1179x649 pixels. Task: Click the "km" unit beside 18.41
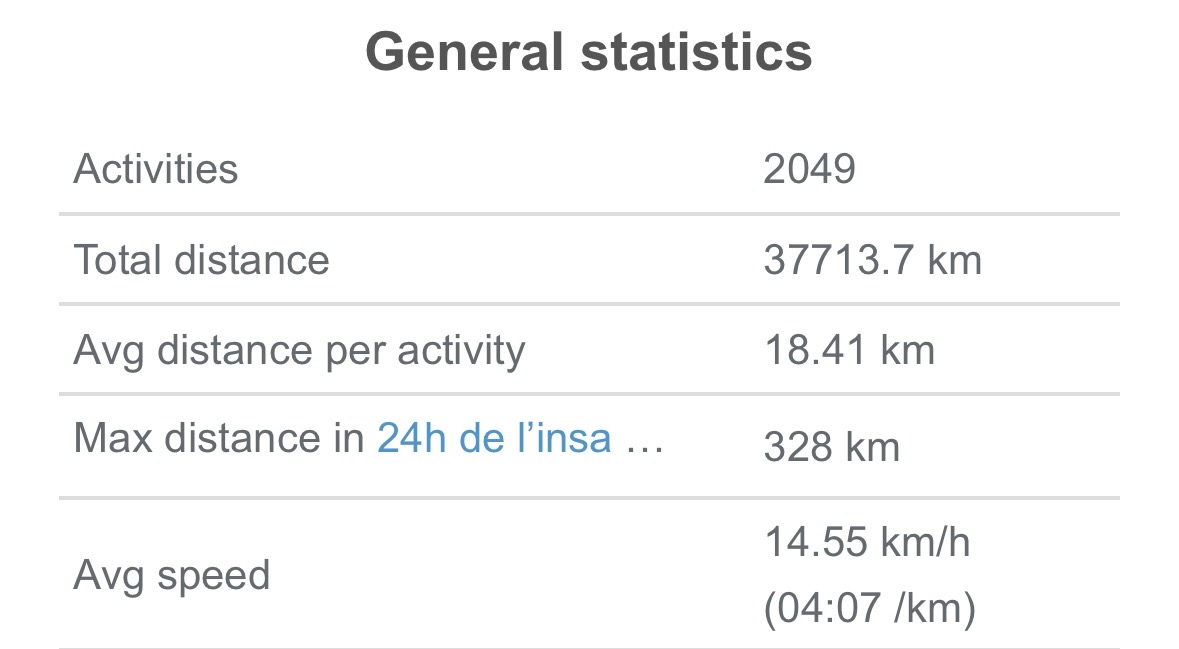pyautogui.click(x=908, y=351)
